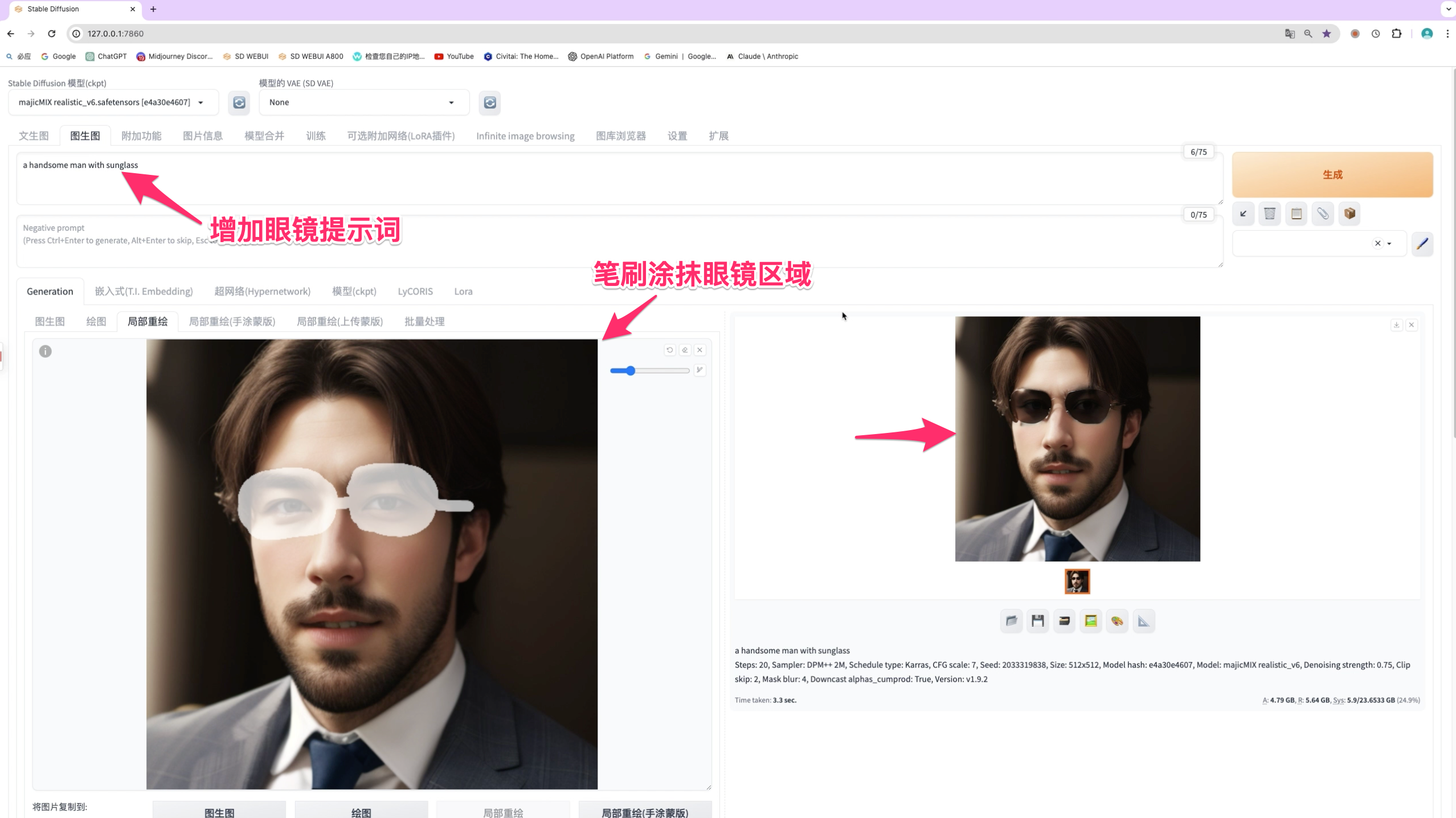Click the paperclip icon under Generate
The height and width of the screenshot is (818, 1456).
point(1323,214)
